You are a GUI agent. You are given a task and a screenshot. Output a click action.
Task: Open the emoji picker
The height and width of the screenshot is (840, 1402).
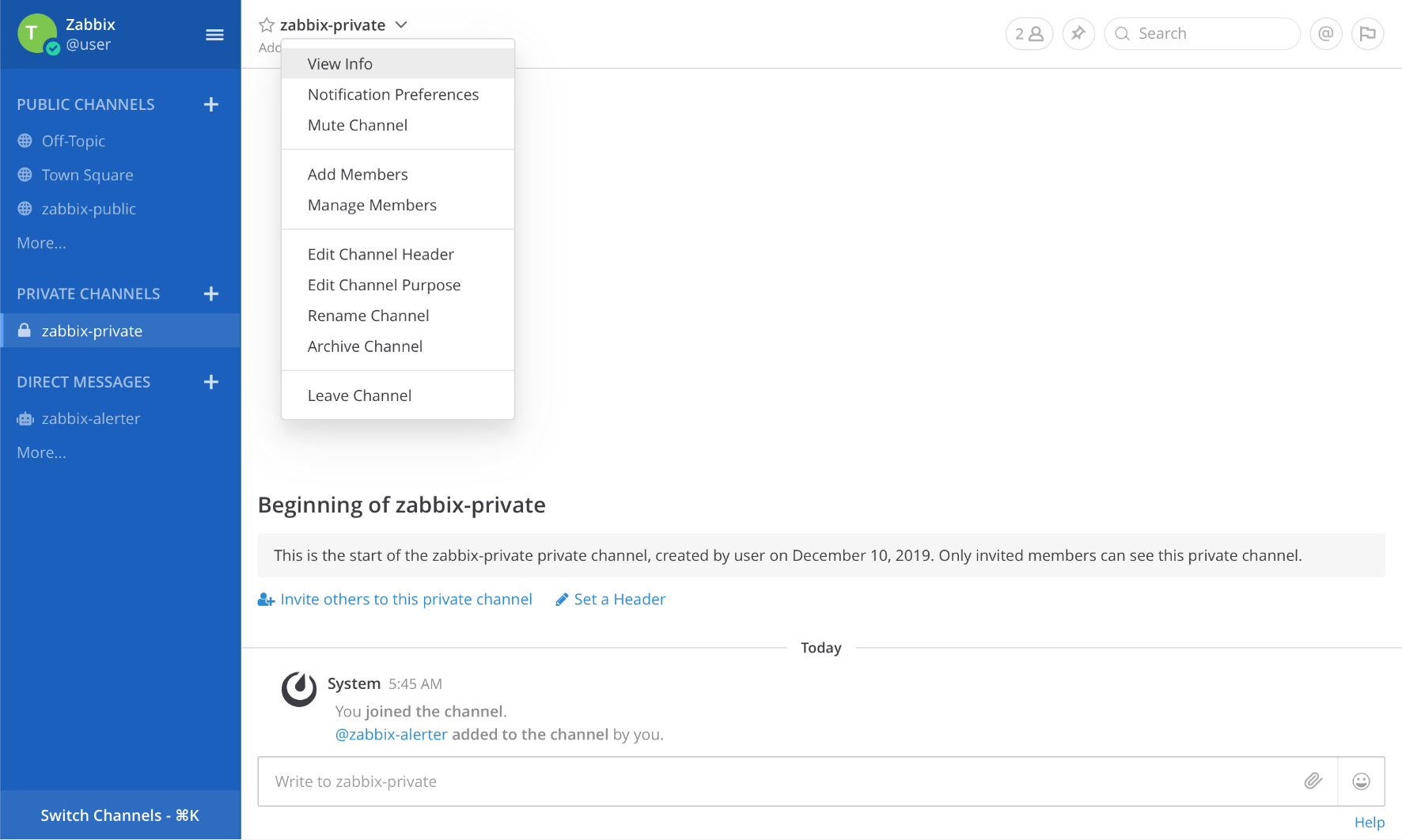(1361, 781)
